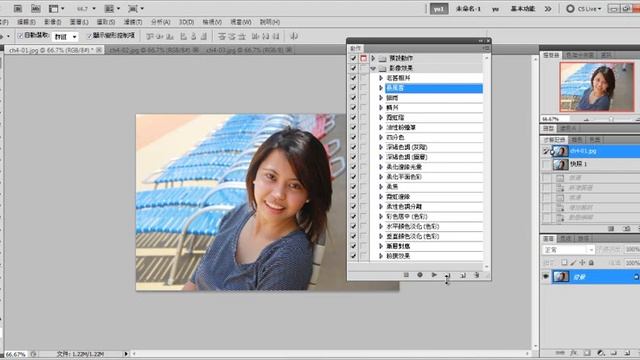Toggle the checkmark for 四分色 action

point(353,138)
